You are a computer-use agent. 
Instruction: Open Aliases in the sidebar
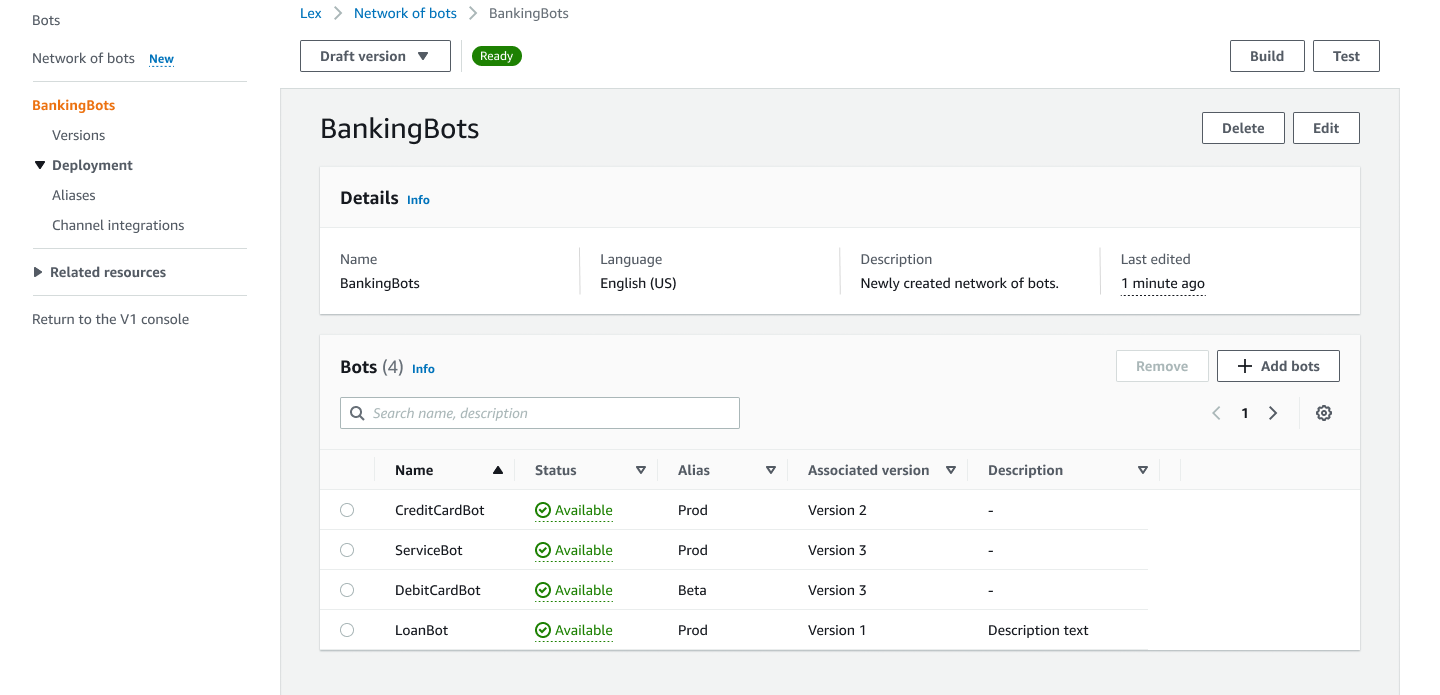point(74,195)
